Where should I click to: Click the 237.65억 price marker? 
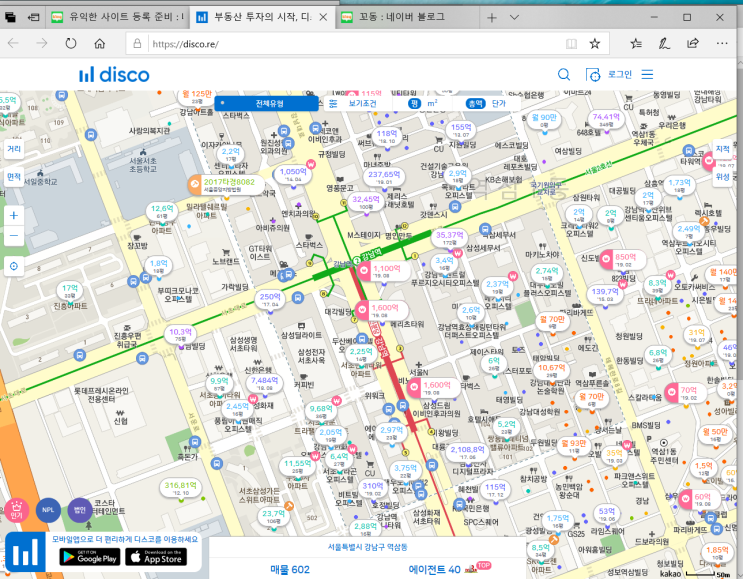[384, 177]
